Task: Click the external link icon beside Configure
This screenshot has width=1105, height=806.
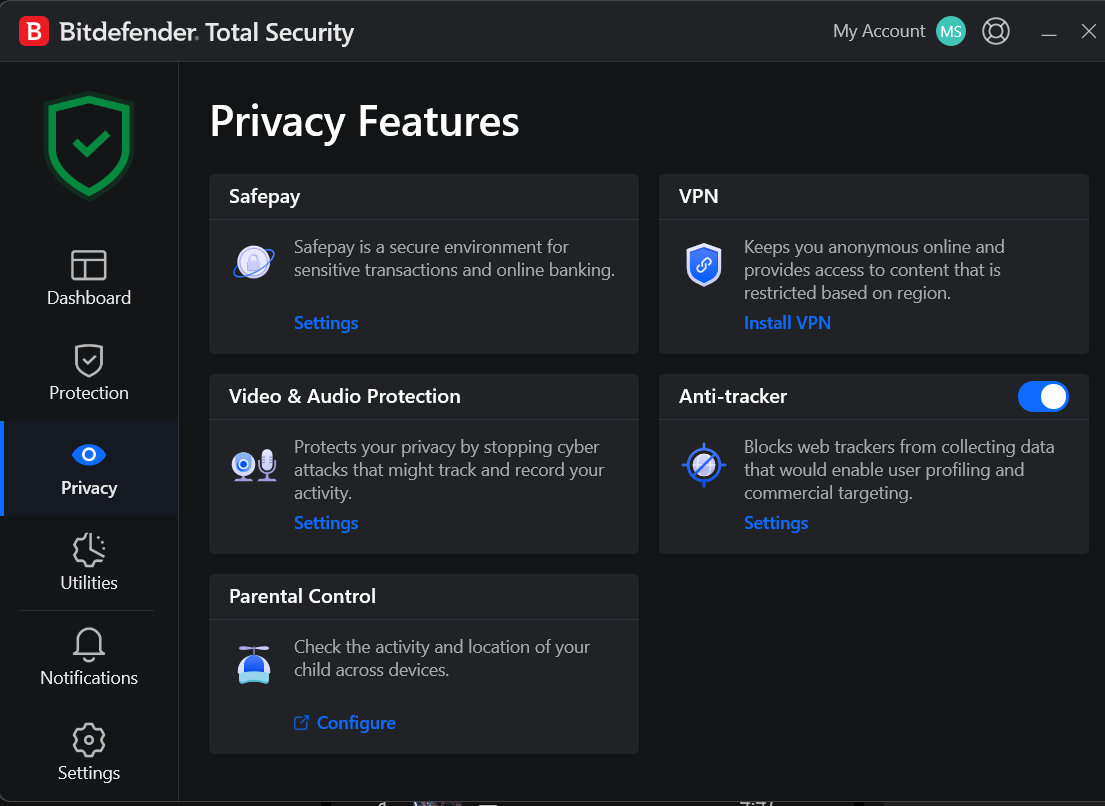Action: tap(301, 723)
